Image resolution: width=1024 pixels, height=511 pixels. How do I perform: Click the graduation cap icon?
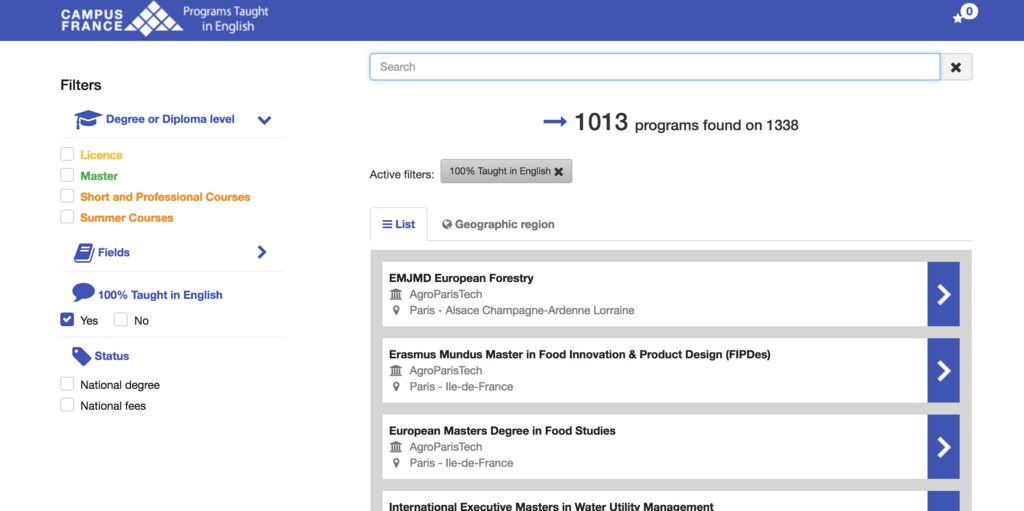[x=88, y=120]
